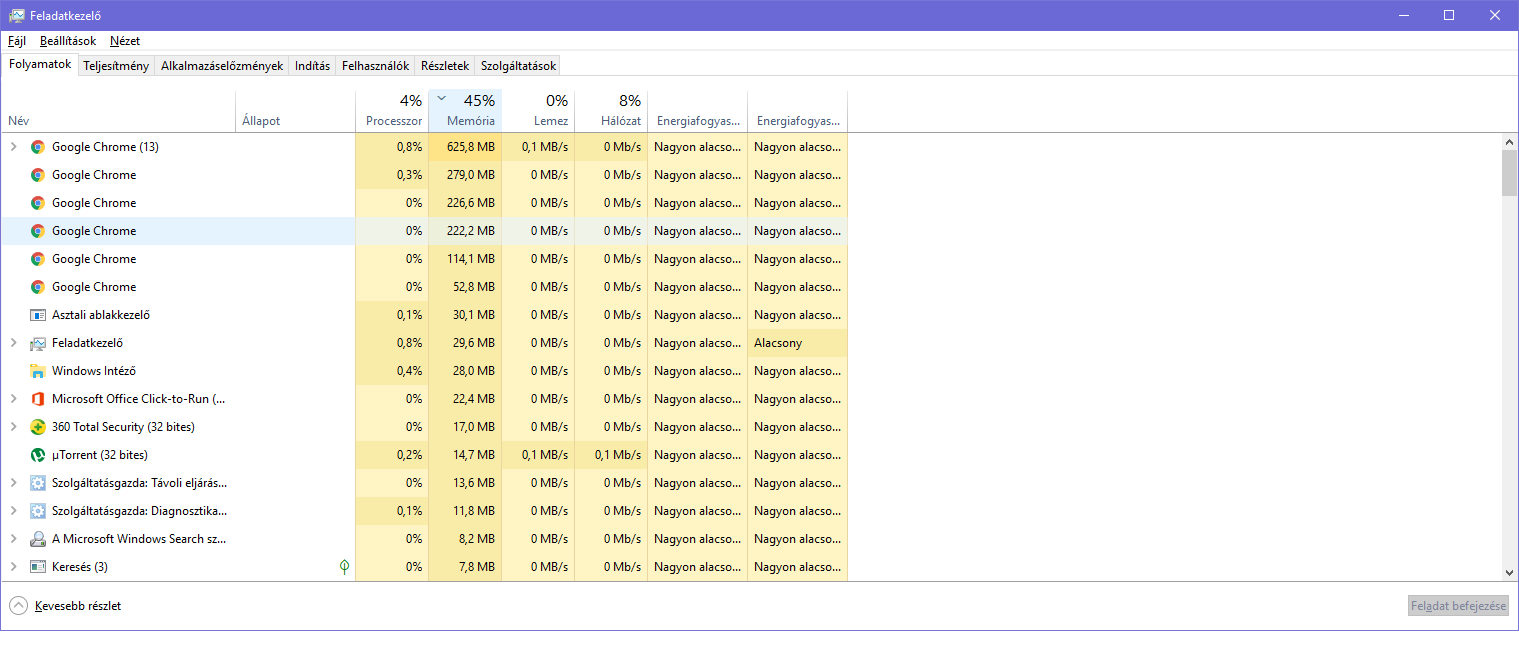
Task: Select the Windows Intéző process name
Action: tap(94, 371)
